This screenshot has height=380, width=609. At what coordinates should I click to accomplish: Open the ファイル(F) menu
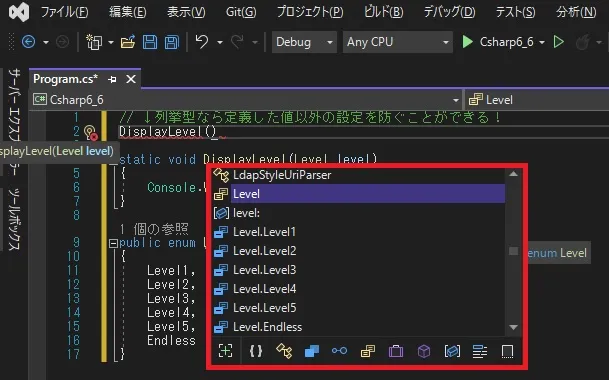[x=64, y=12]
